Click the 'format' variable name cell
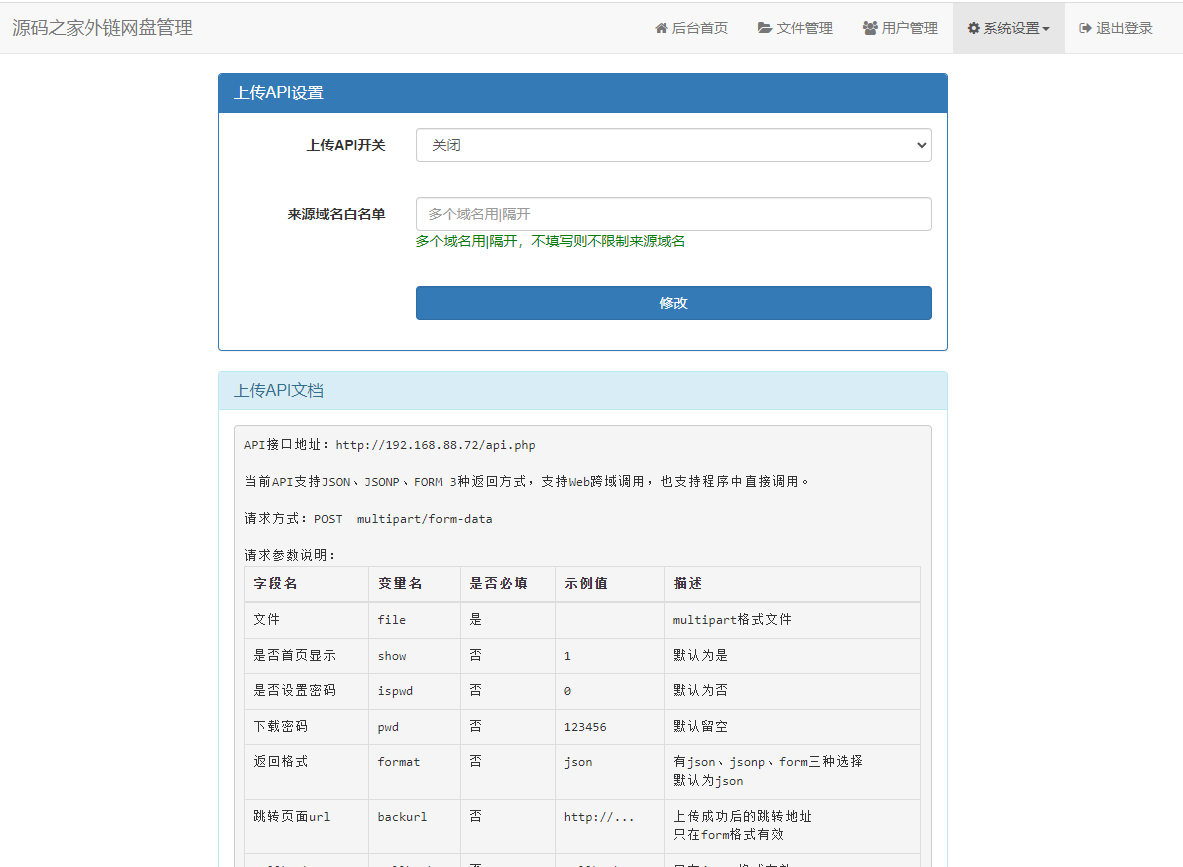 414,772
